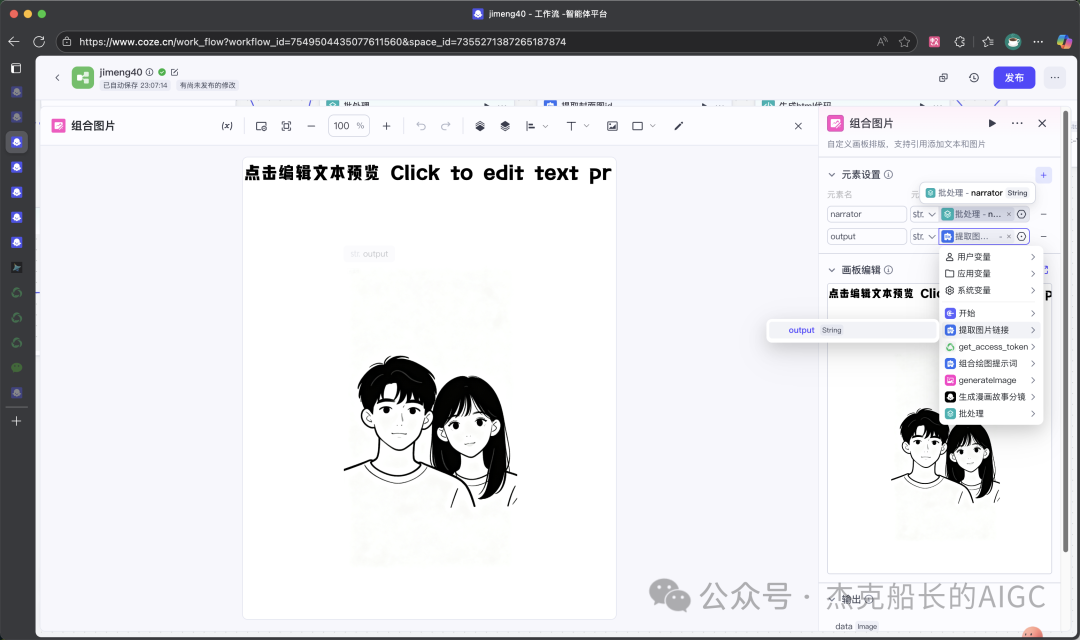This screenshot has width=1080, height=640.
Task: Run the 组合图片 node with play button
Action: [992, 123]
